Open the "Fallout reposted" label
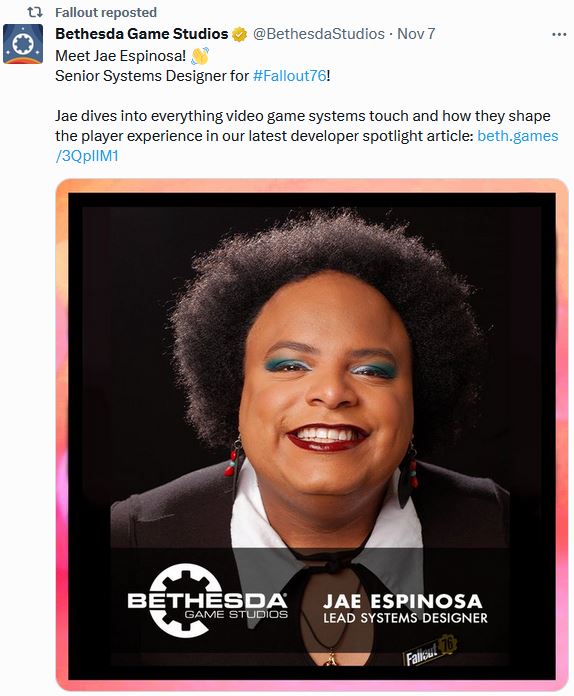This screenshot has height=696, width=574. click(x=106, y=12)
